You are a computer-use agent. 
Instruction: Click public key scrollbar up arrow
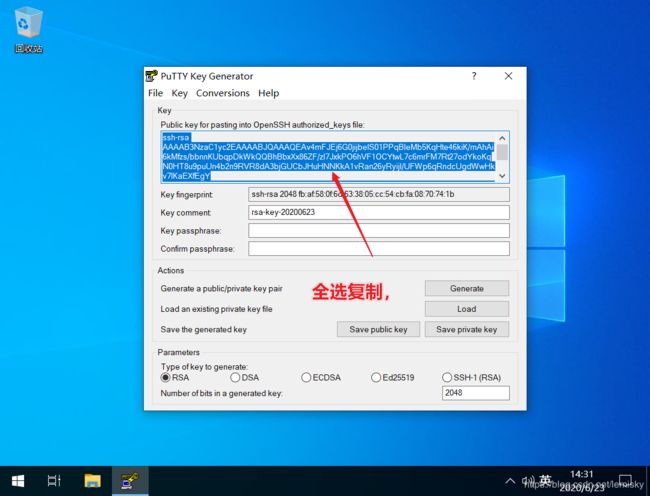click(502, 138)
